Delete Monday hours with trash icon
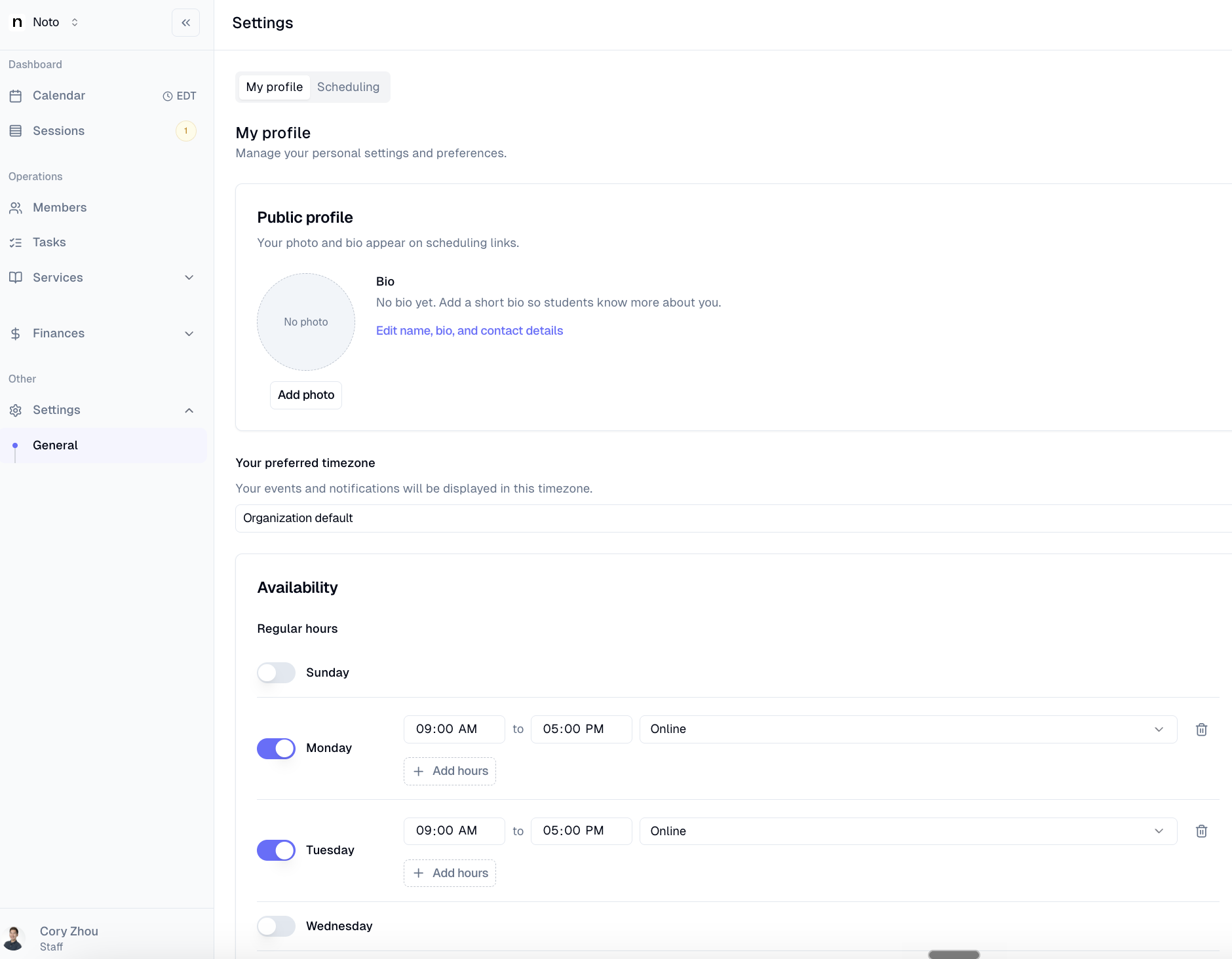Image resolution: width=1232 pixels, height=959 pixels. 1201,730
